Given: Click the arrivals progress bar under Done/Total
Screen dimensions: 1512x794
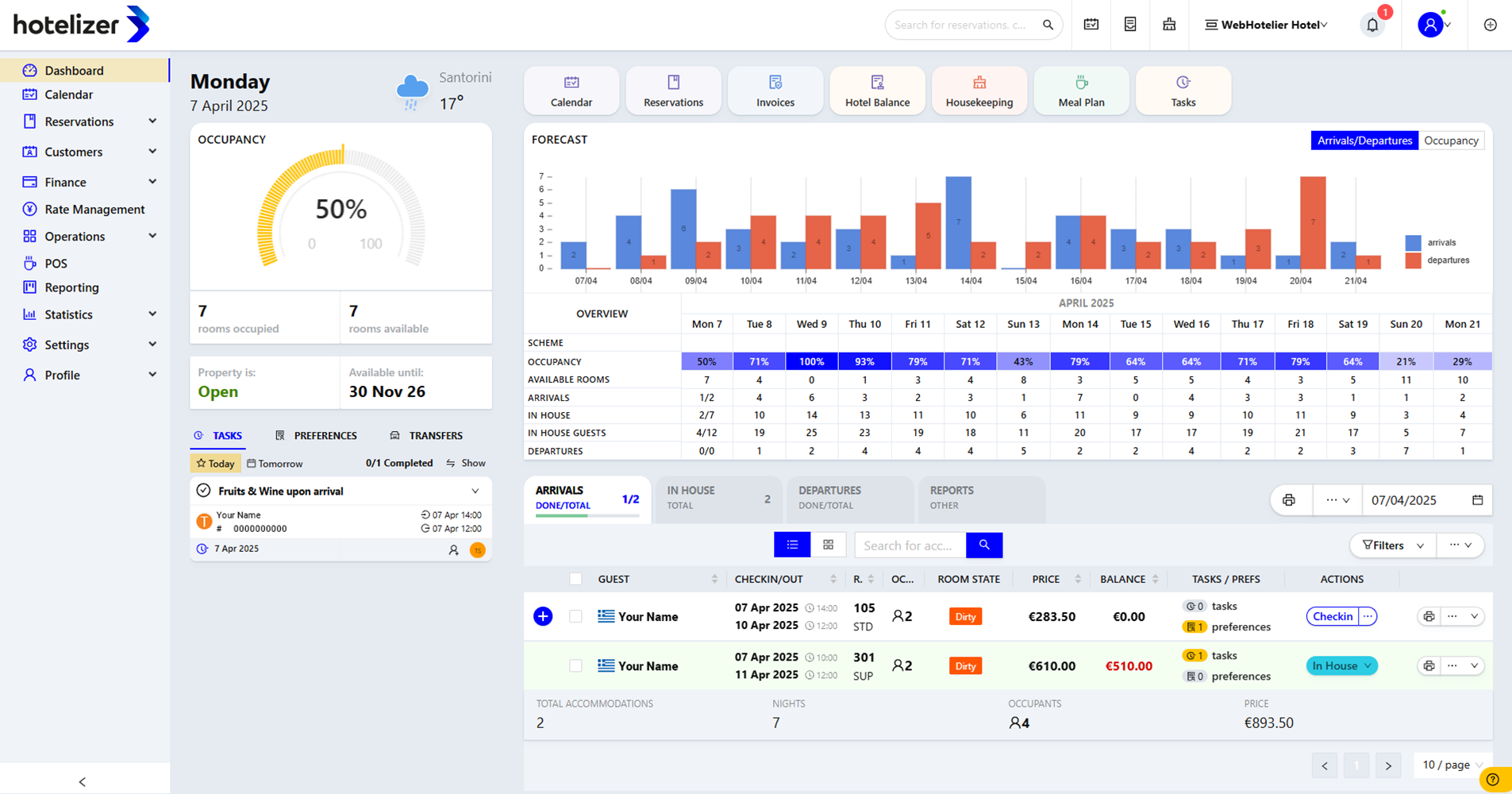Looking at the screenshot, I should pos(587,516).
